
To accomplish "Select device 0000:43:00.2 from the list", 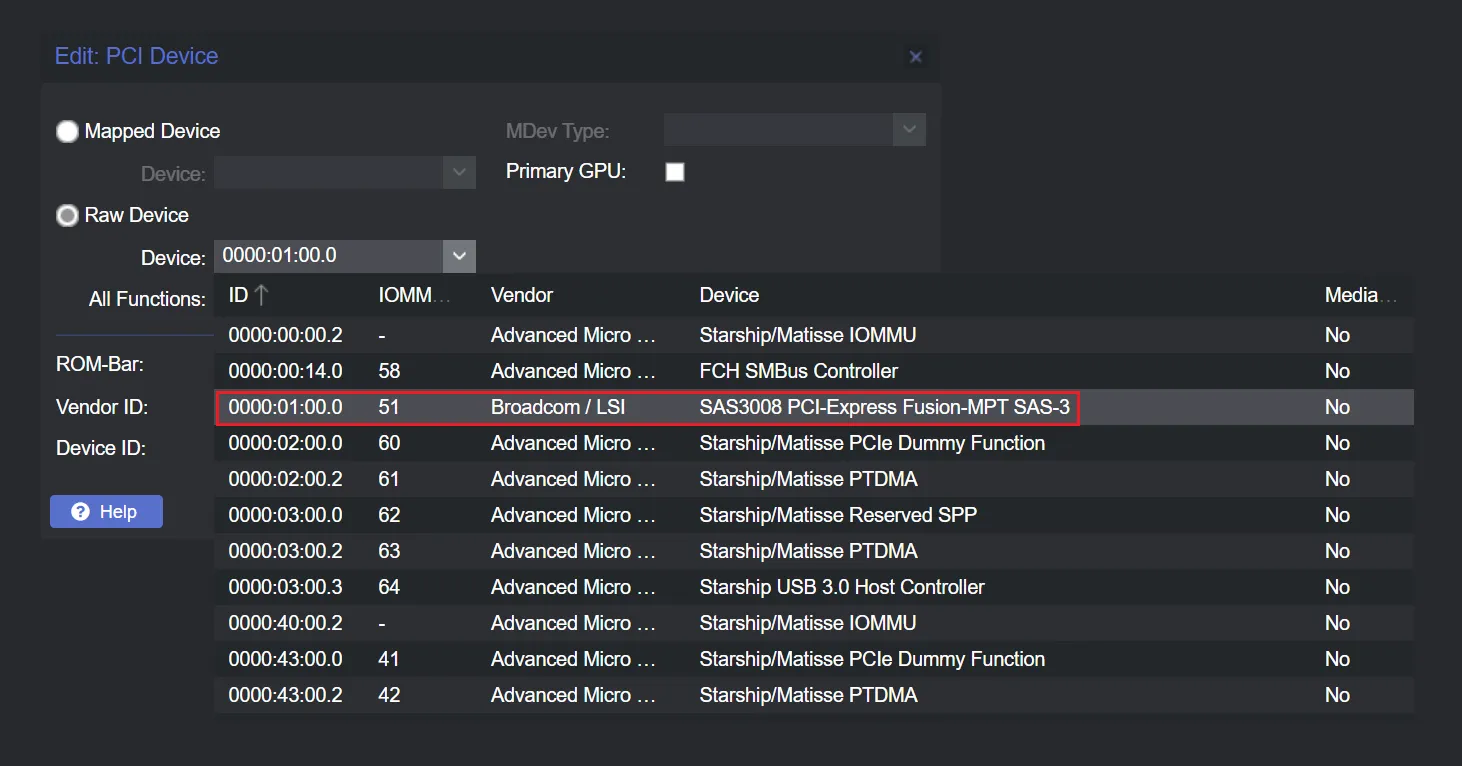I will (285, 695).
